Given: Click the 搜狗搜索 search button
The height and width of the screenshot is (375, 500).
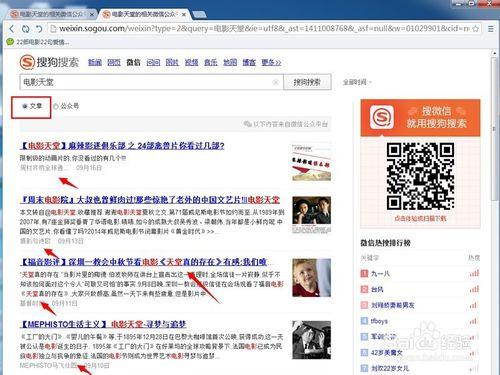Looking at the screenshot, I should (307, 82).
